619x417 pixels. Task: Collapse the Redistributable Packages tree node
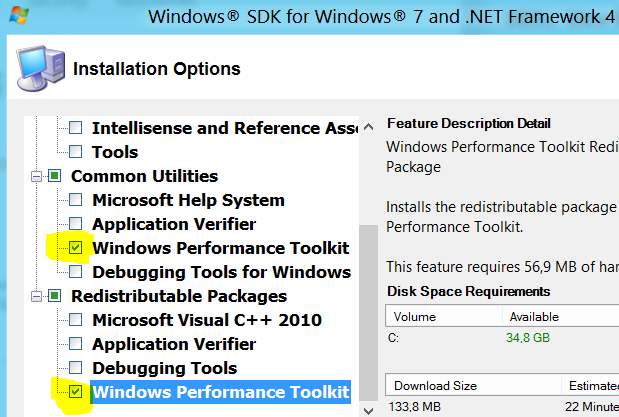click(x=37, y=296)
